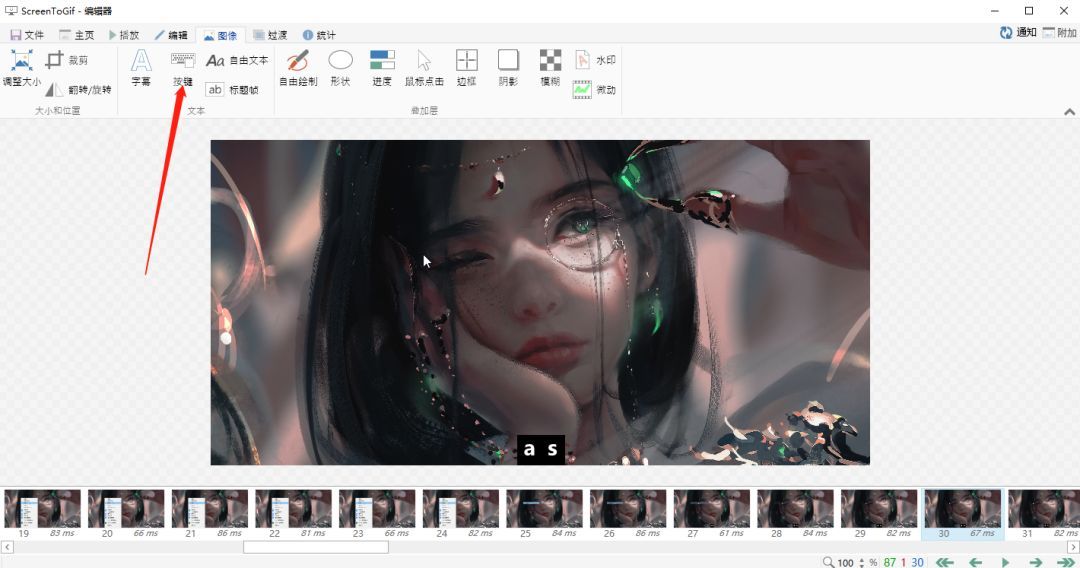Click the main frame preview image

tap(540, 302)
